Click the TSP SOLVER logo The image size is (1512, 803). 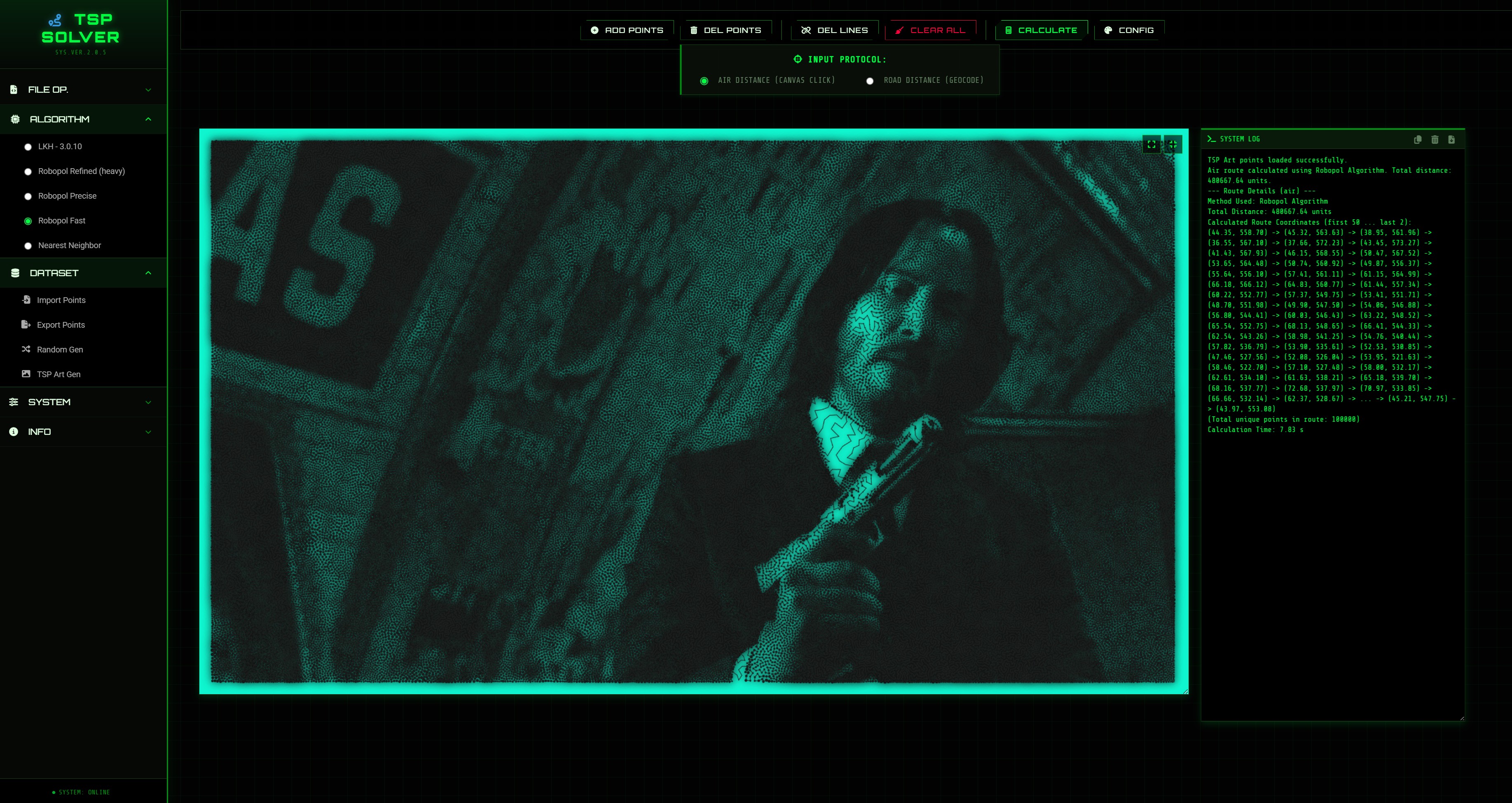point(81,28)
